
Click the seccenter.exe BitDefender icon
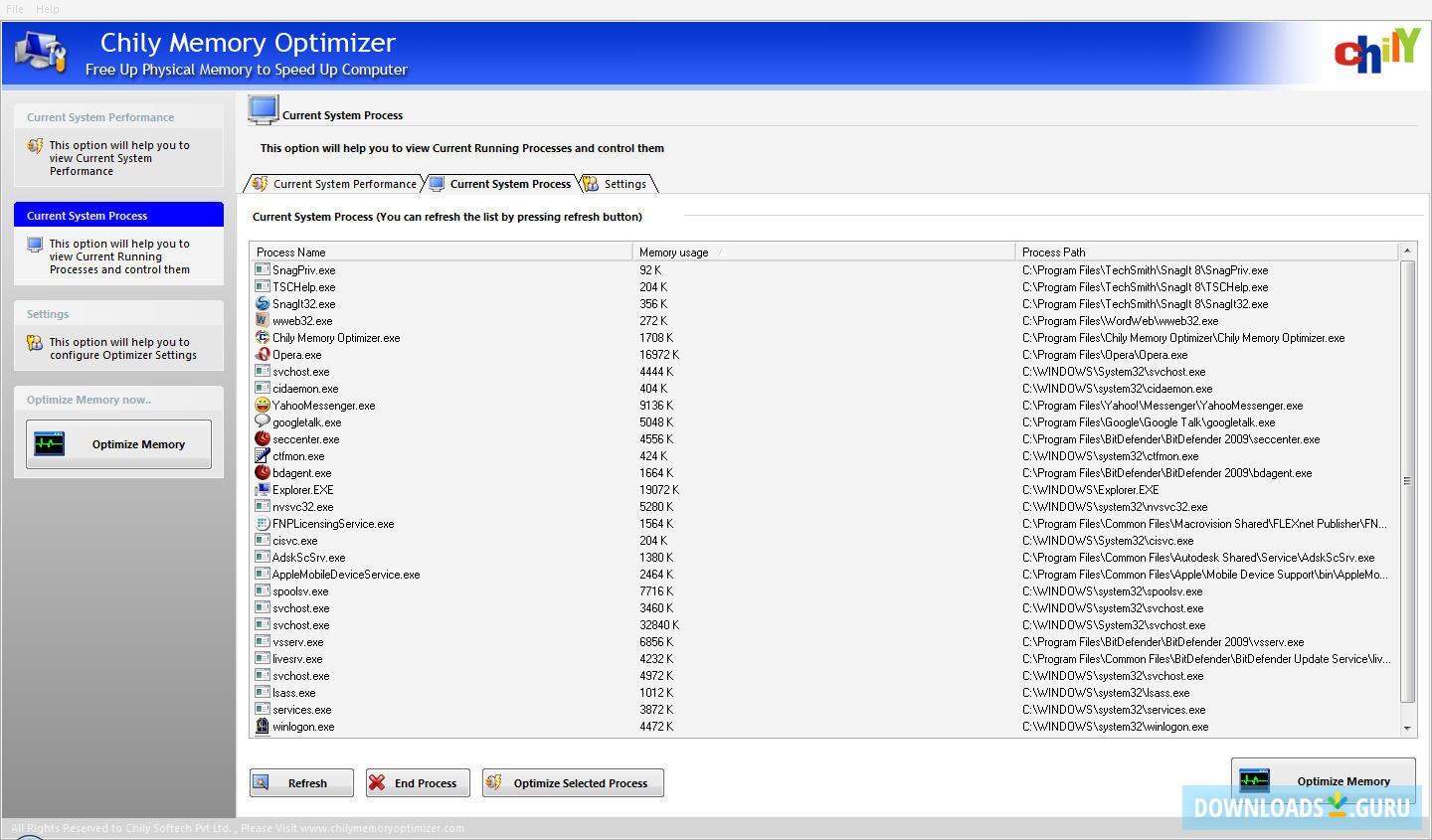263,438
